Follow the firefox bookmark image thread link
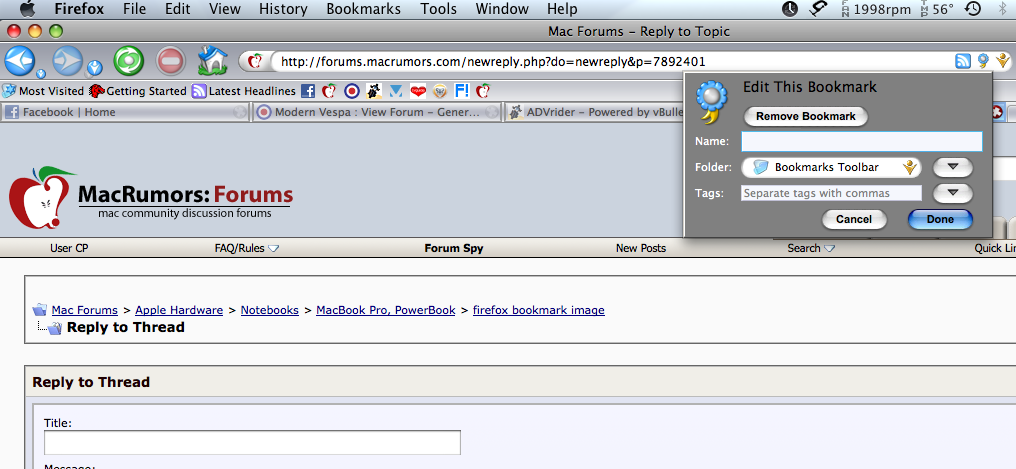 click(538, 310)
